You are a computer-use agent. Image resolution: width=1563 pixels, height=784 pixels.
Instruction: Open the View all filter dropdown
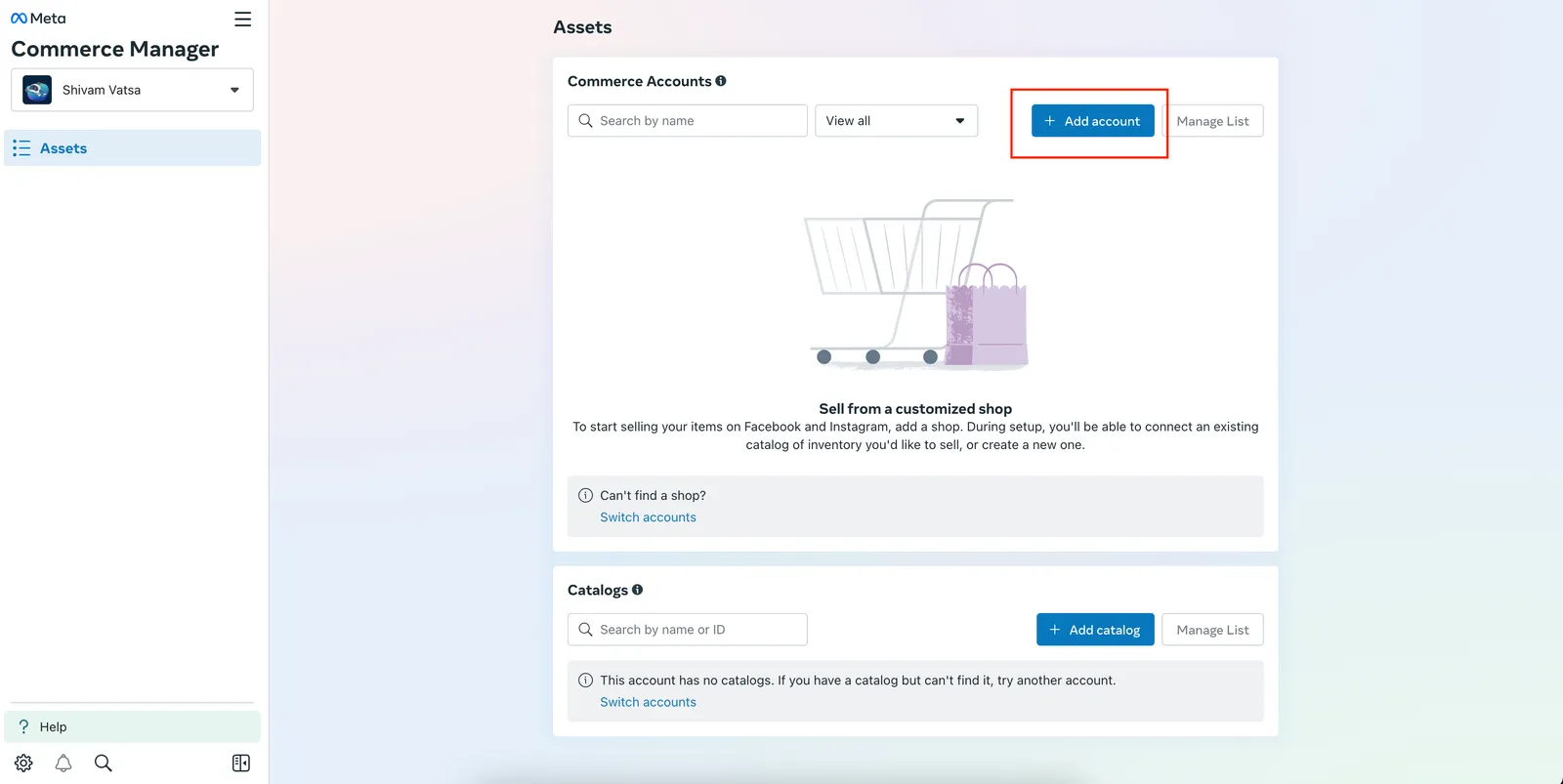[896, 121]
